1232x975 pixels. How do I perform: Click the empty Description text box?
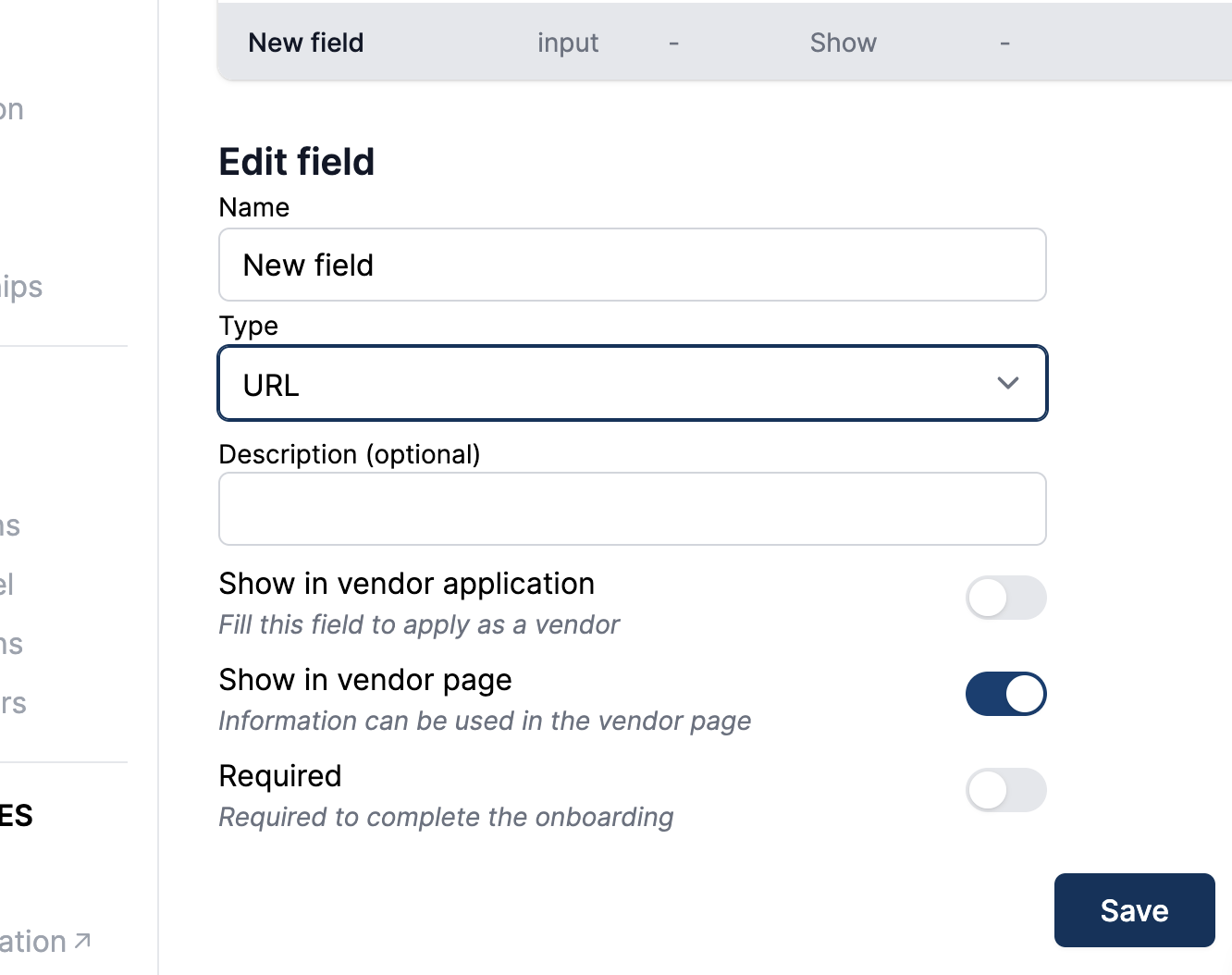point(632,509)
